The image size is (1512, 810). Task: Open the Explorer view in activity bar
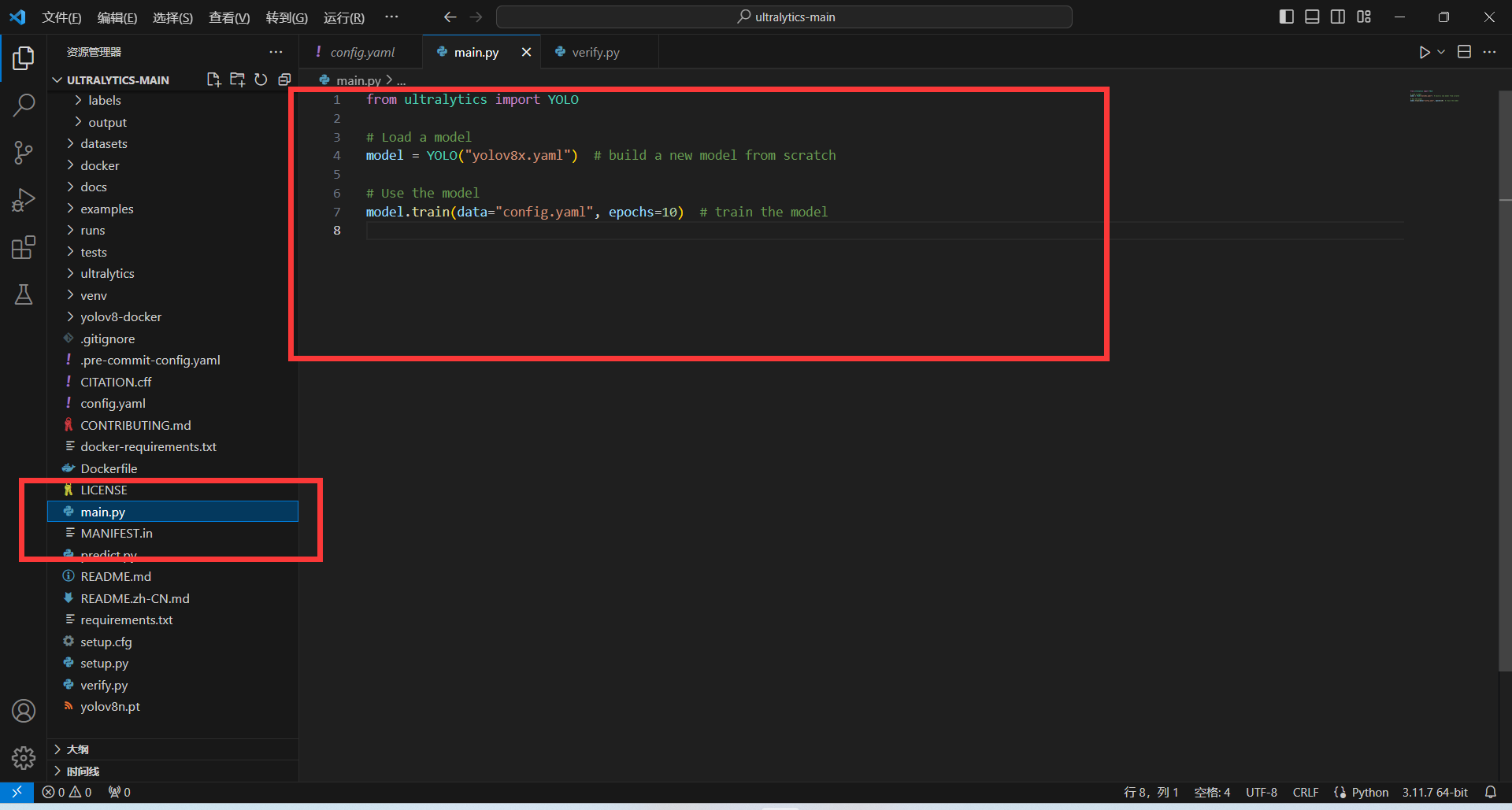coord(24,58)
